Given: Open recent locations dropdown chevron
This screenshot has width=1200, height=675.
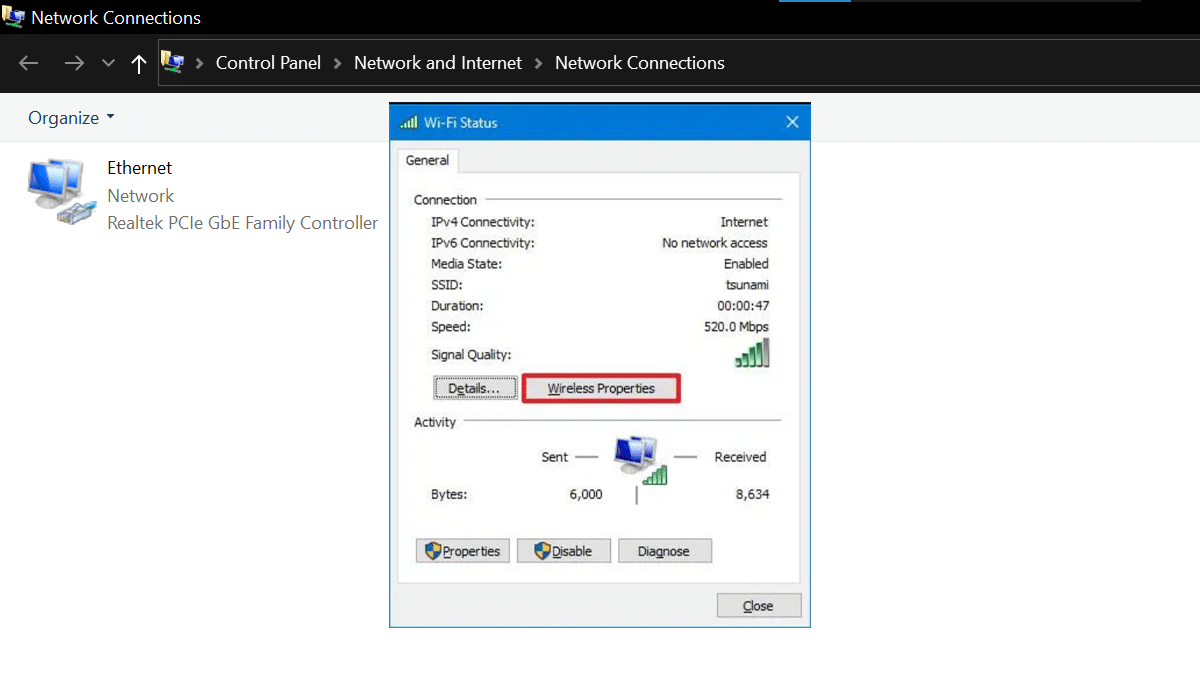Looking at the screenshot, I should click(108, 63).
